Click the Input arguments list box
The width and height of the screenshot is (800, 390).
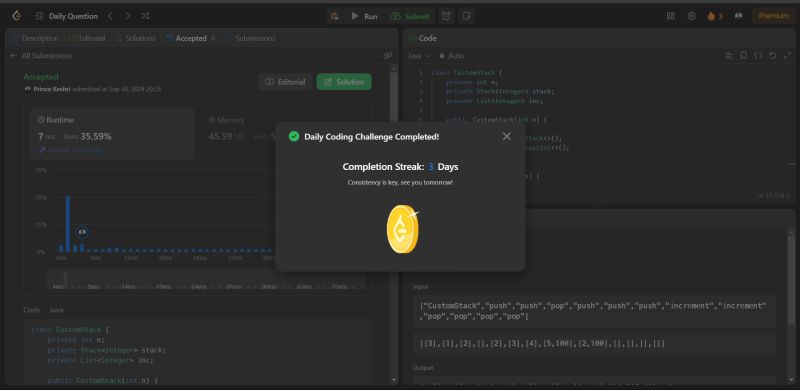pos(594,344)
